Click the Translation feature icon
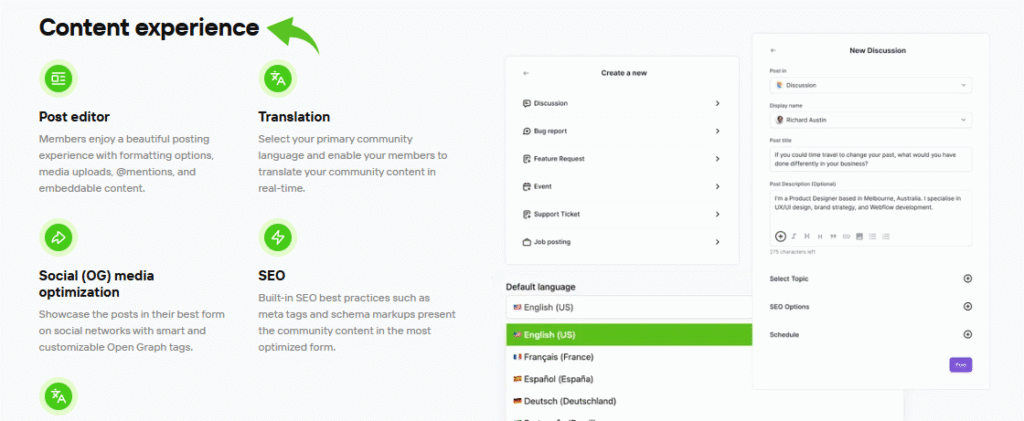This screenshot has width=1024, height=421. coord(277,77)
